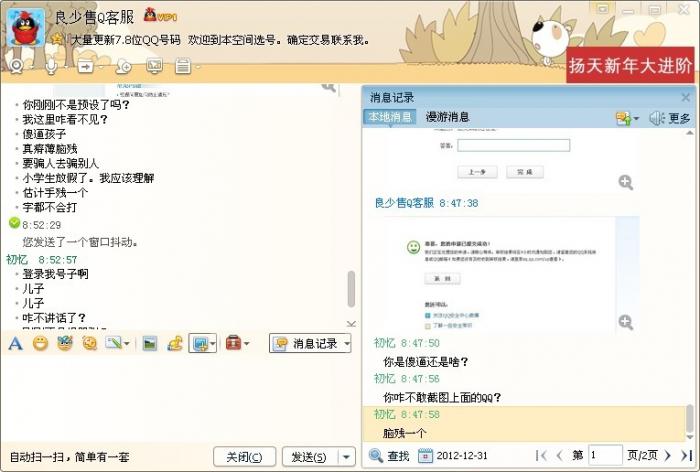Open the emoticon smiley picker

coord(40,343)
